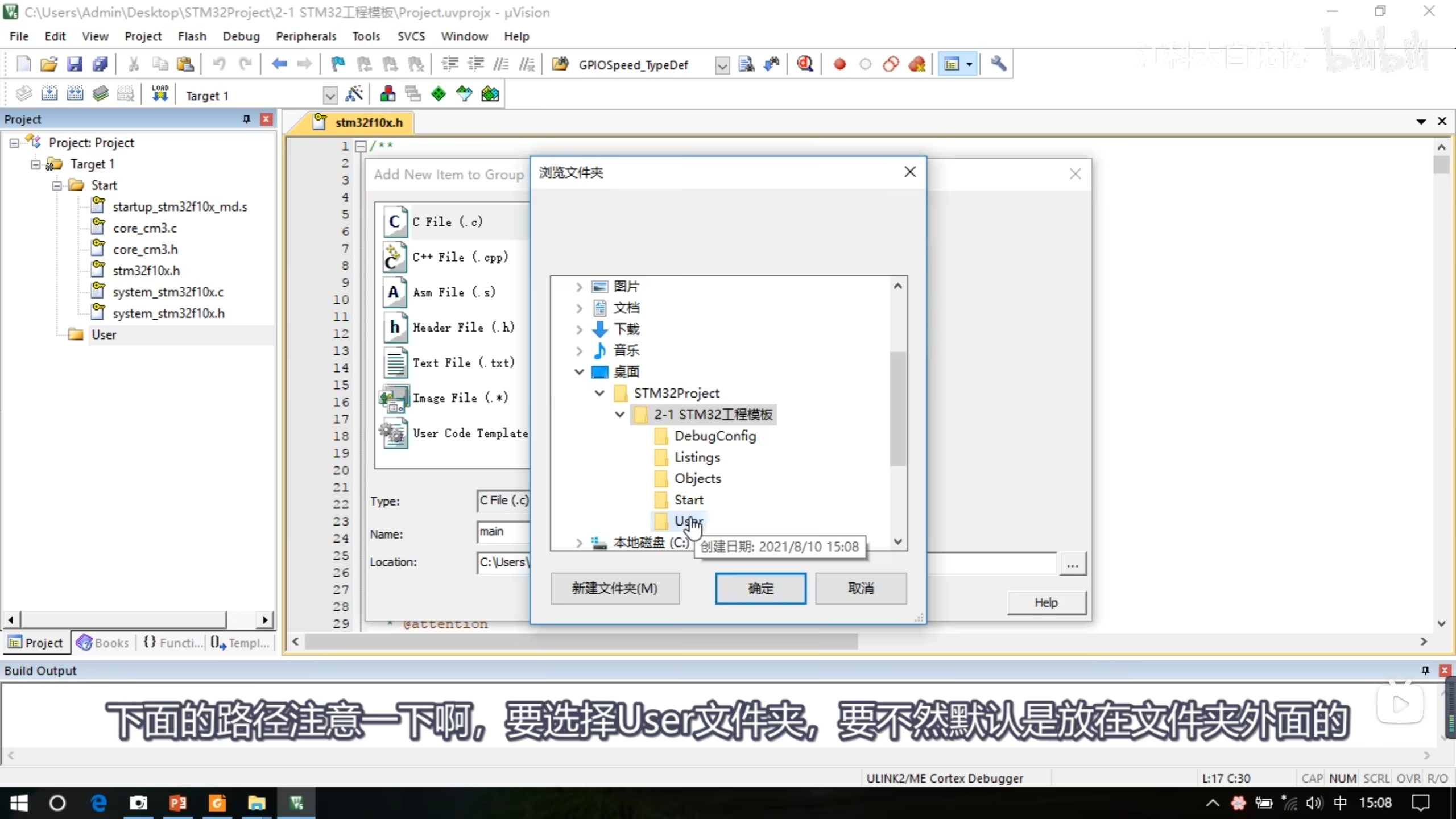
Task: Click the folder browser vertical scrollbar
Action: (897, 409)
